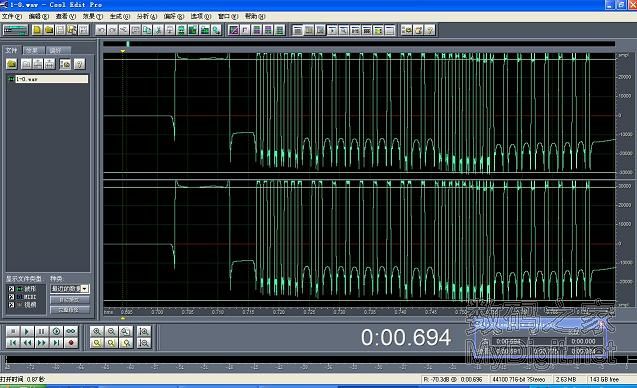This screenshot has height=388, width=637.
Task: Jump to the end with skip-to-end button
Action: [x=56, y=343]
